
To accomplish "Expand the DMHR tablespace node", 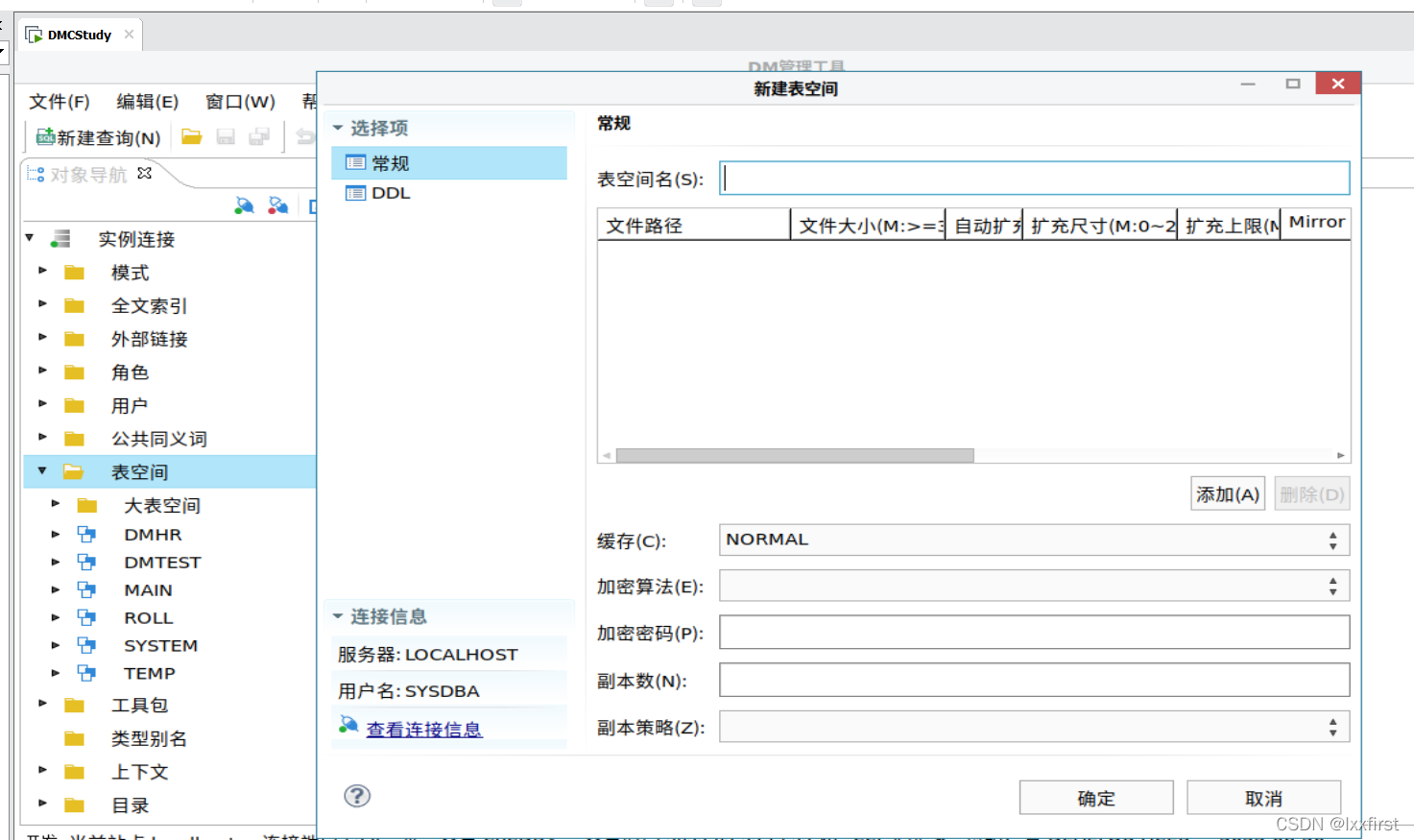I will pos(56,534).
